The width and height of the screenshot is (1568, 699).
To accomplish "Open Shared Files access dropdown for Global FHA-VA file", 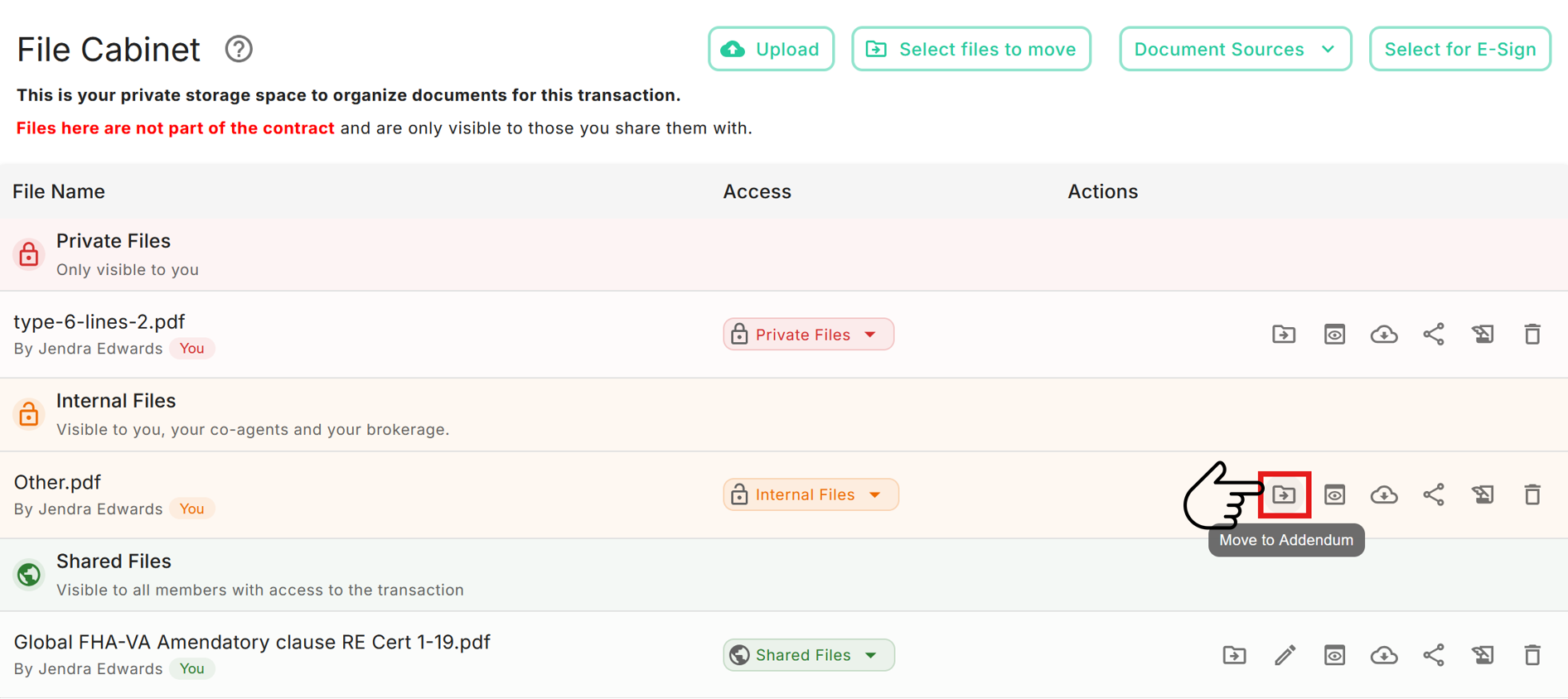I will point(809,655).
